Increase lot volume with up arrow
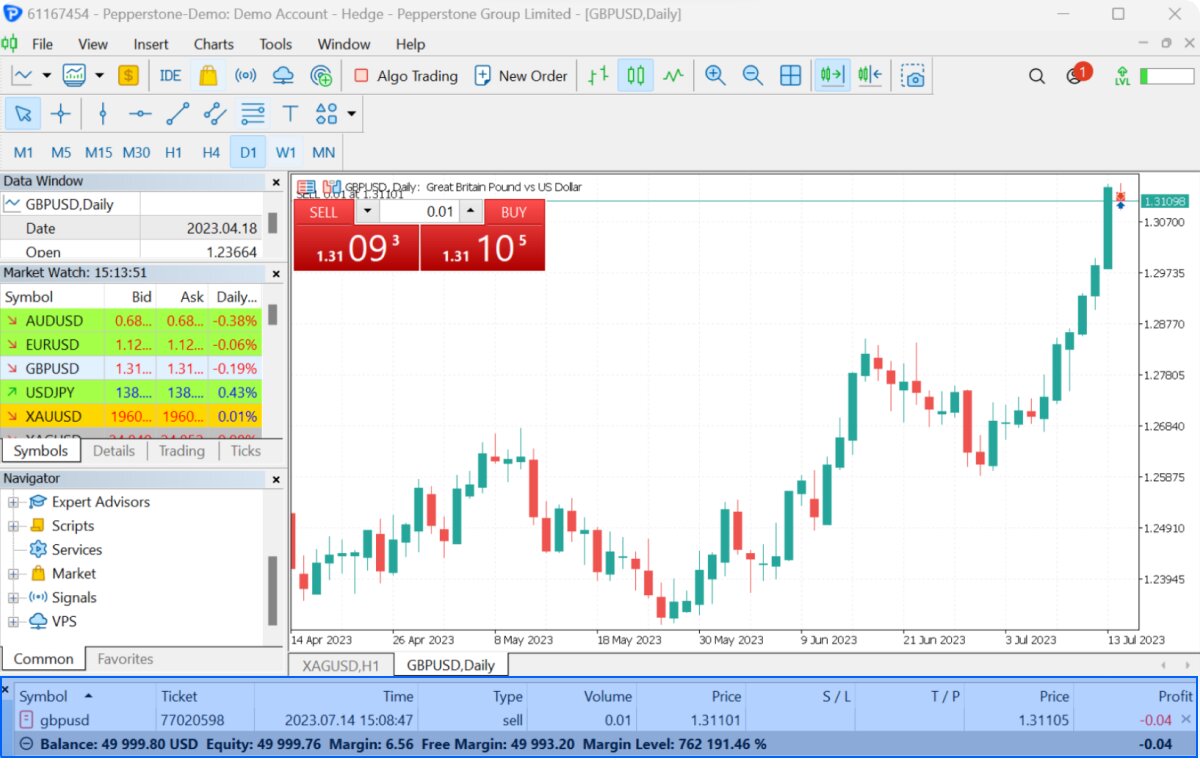The width and height of the screenshot is (1200, 770). pos(470,212)
